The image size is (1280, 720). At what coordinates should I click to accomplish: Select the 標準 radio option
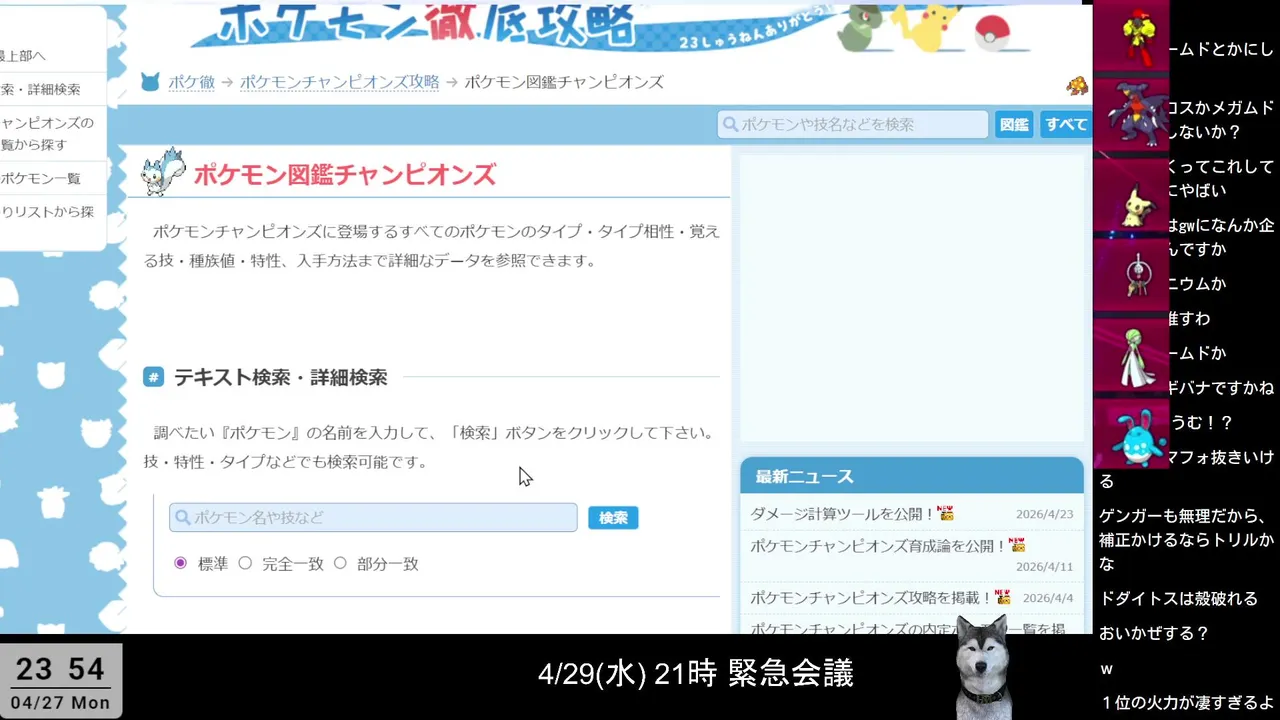[x=181, y=563]
